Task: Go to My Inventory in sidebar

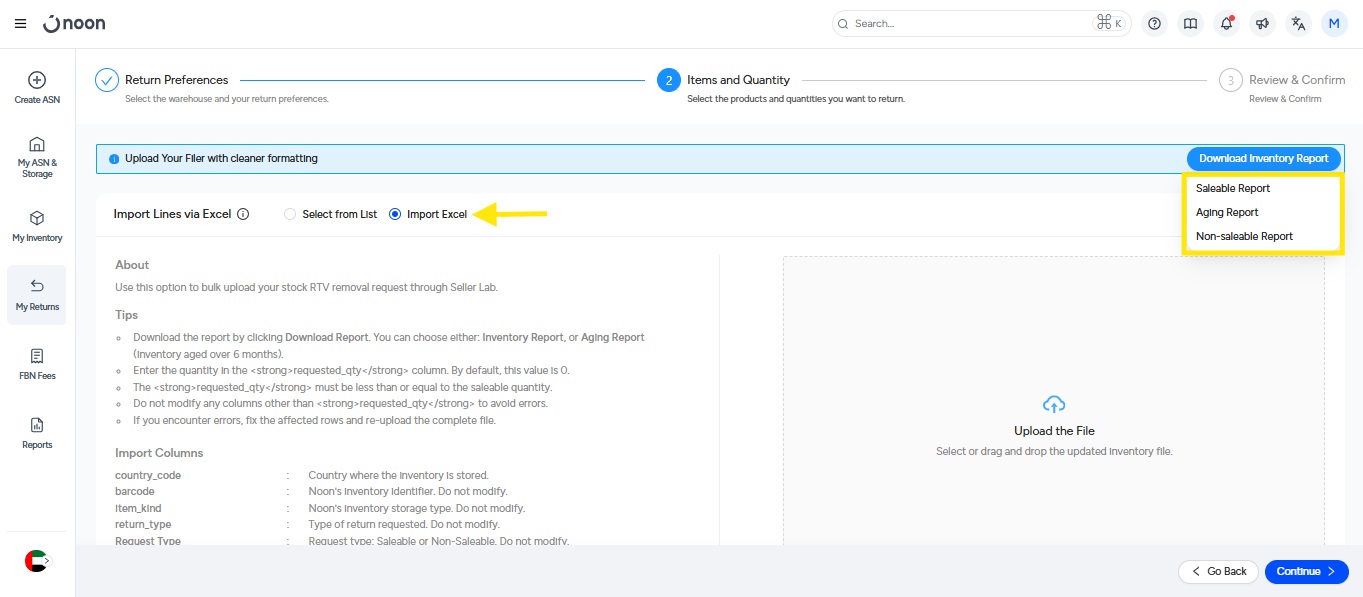Action: pyautogui.click(x=37, y=226)
